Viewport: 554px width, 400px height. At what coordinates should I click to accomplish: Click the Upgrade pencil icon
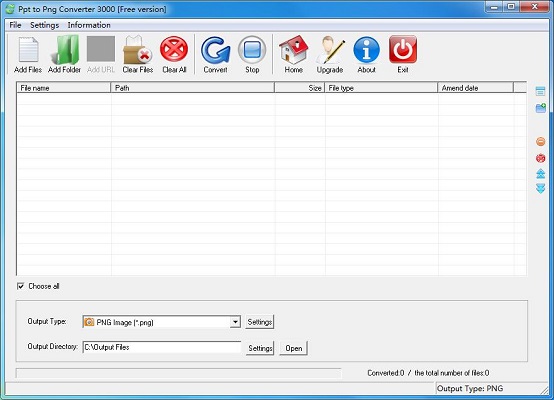coord(330,50)
